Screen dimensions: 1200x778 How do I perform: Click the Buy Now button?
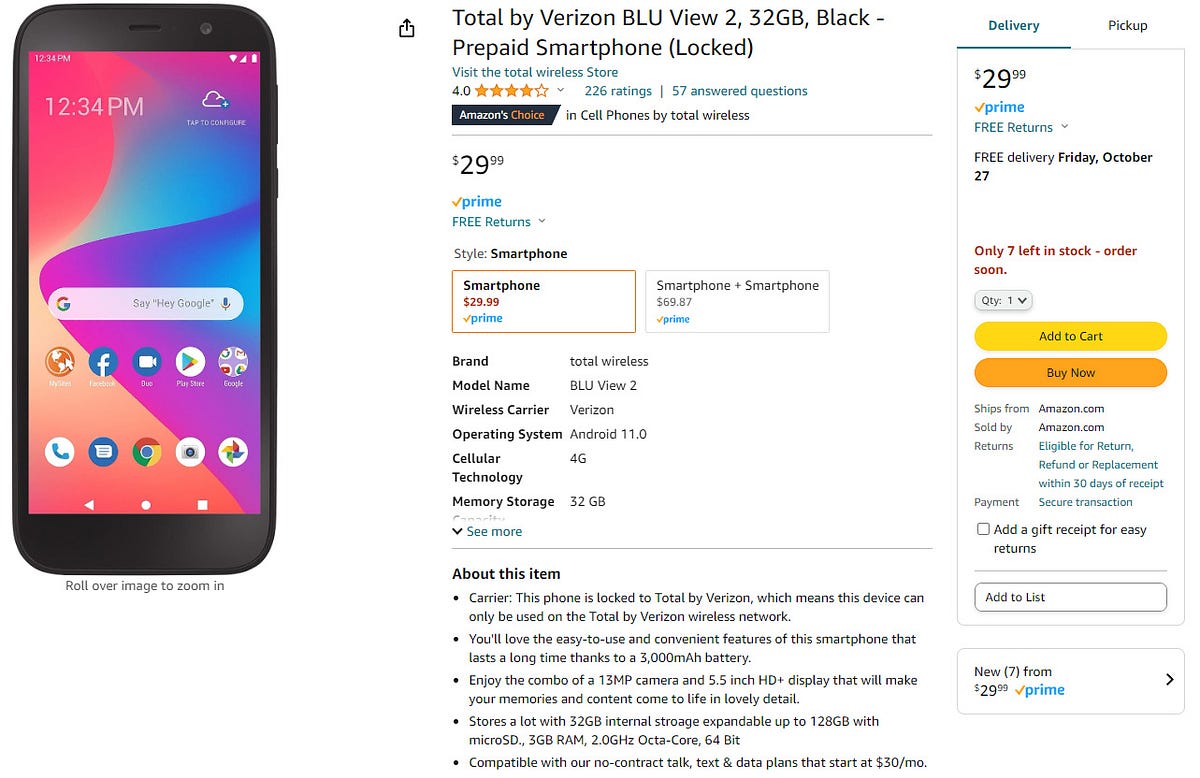[x=1070, y=372]
